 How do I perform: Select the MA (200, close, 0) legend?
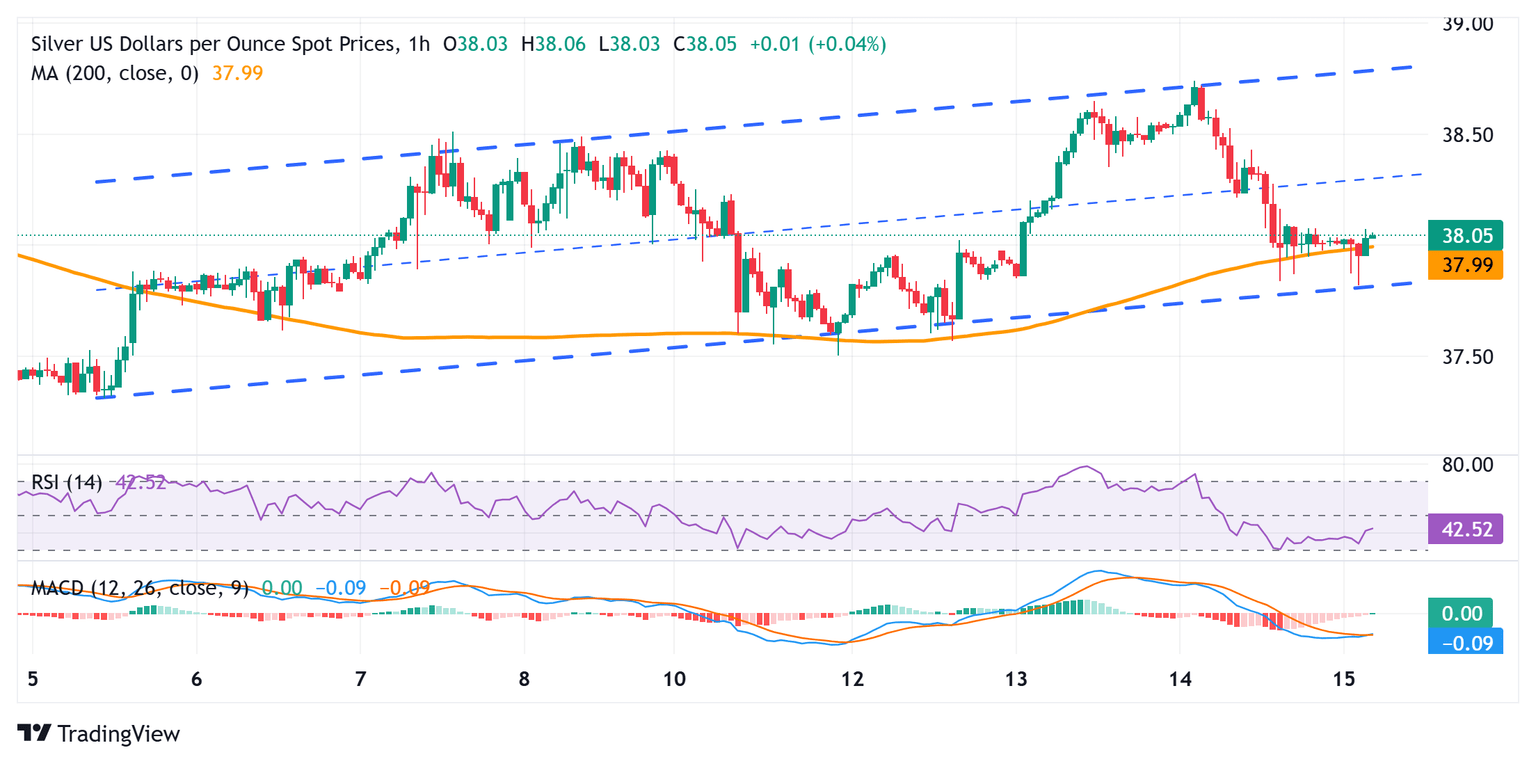tap(115, 73)
